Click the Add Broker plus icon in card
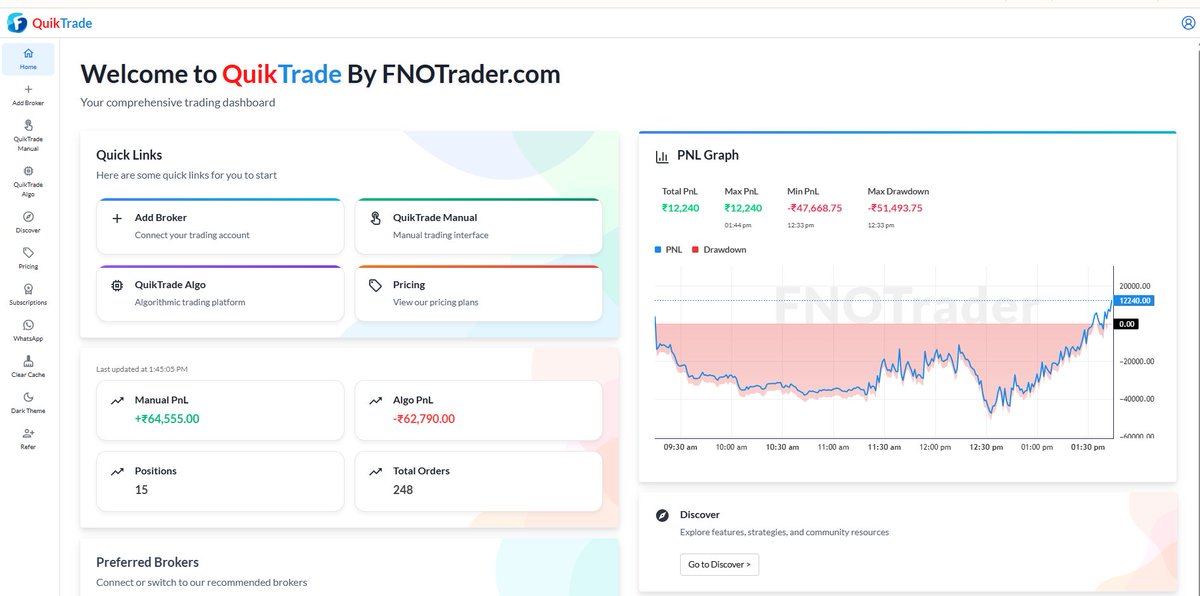Image resolution: width=1200 pixels, height=596 pixels. (x=117, y=218)
